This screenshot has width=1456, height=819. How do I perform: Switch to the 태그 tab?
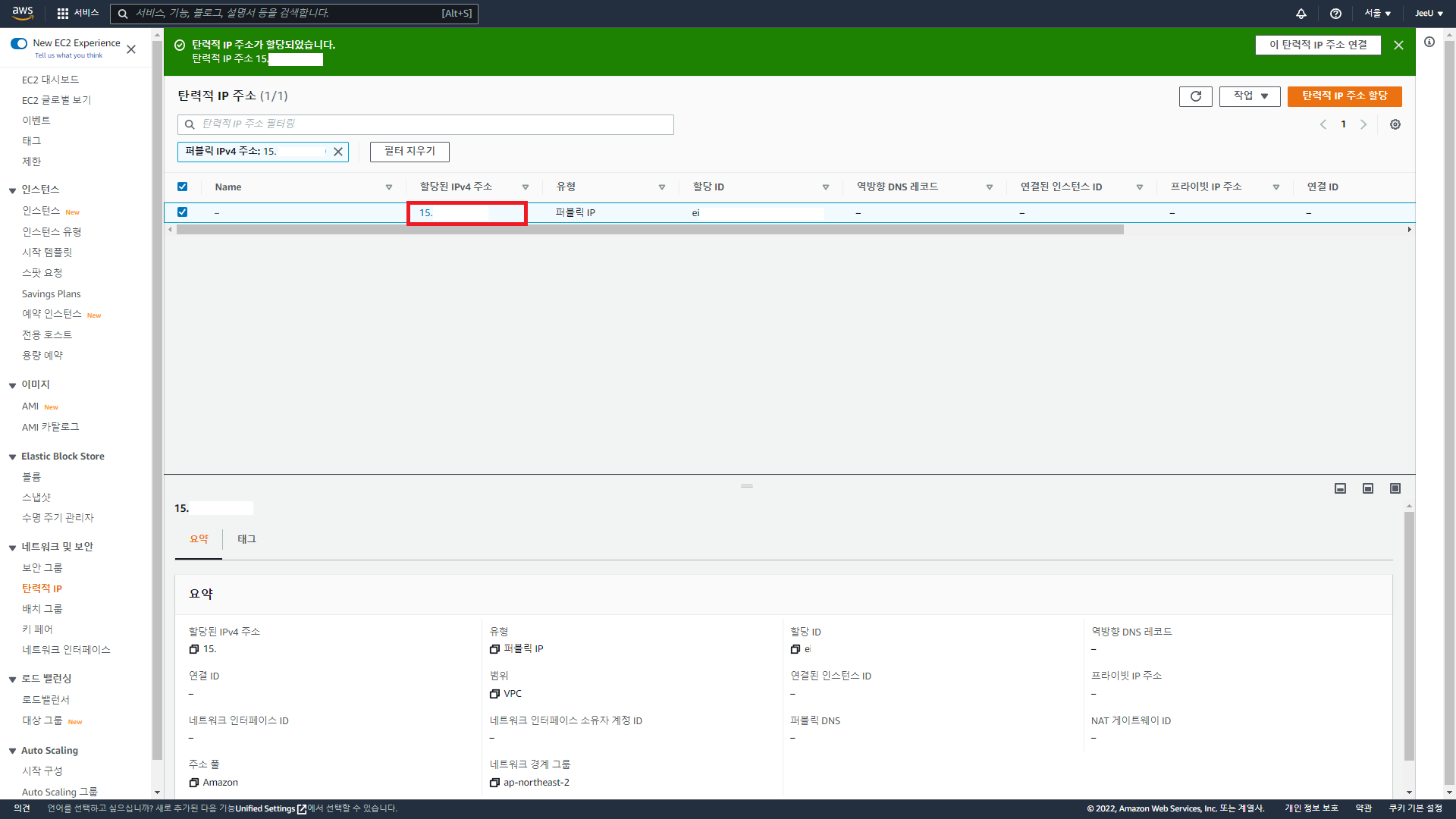[246, 539]
